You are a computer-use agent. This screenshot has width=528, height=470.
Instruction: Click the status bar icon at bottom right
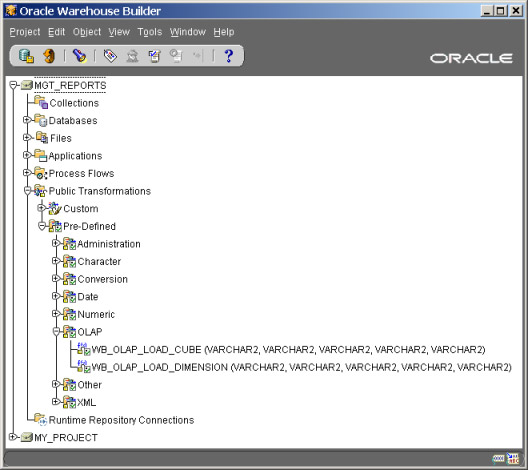pyautogui.click(x=513, y=459)
